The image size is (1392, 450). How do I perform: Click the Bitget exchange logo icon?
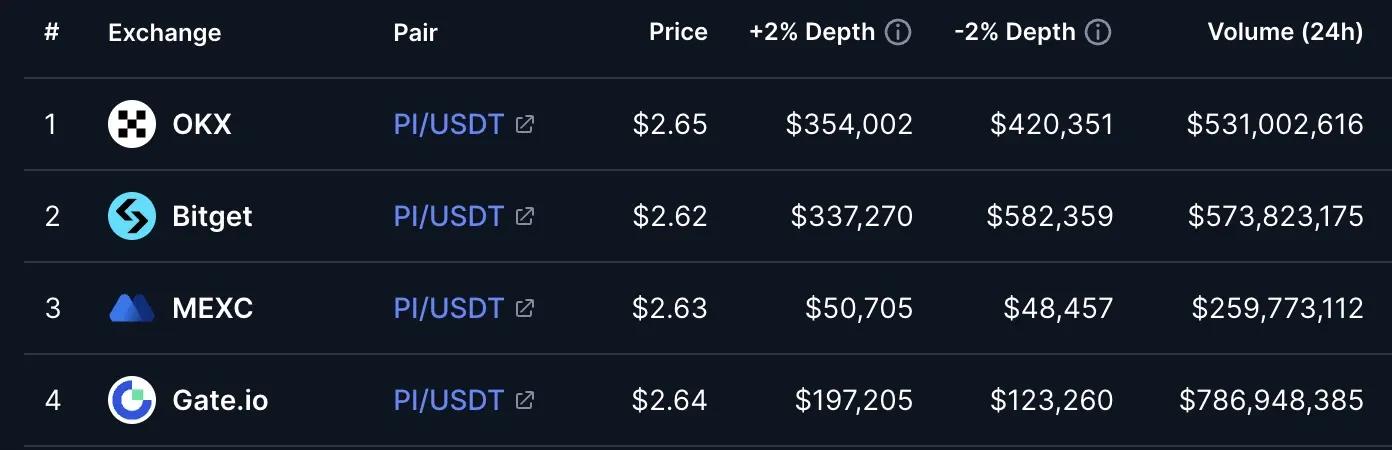point(132,217)
